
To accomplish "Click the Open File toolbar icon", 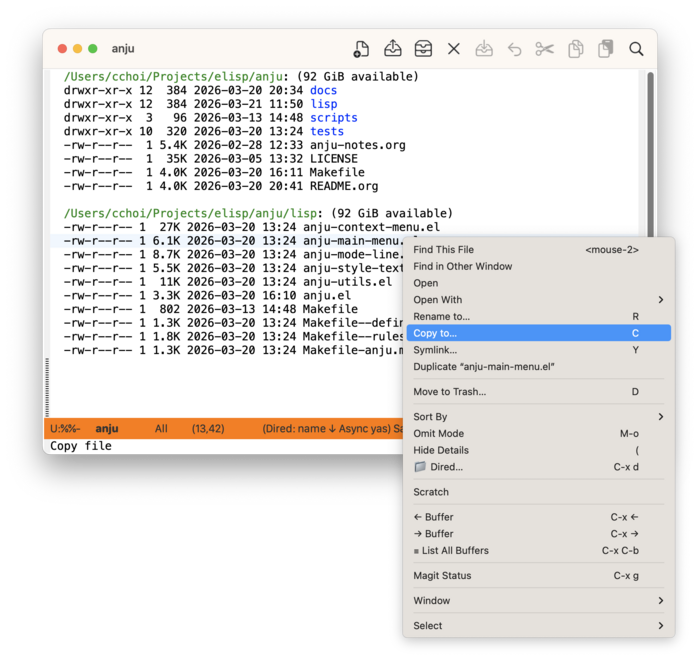I will pos(393,49).
